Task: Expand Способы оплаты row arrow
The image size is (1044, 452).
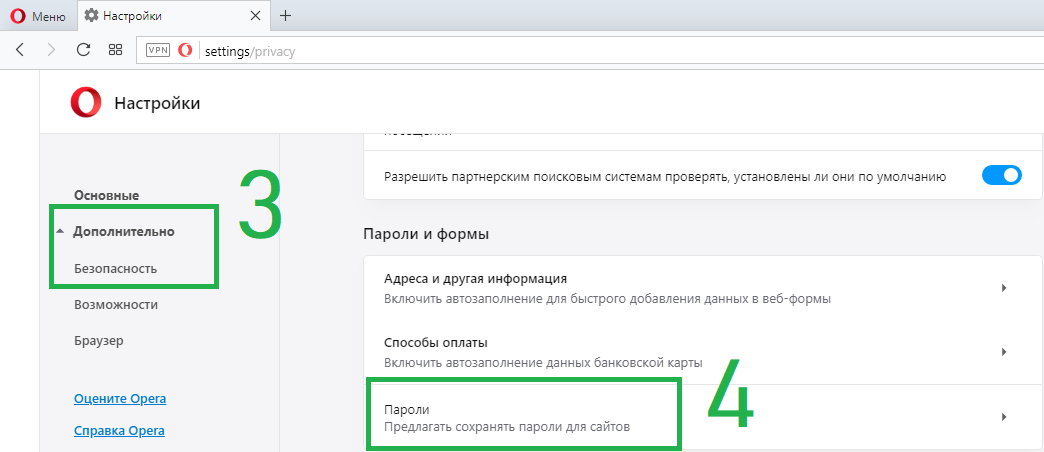Action: pyautogui.click(x=1002, y=352)
